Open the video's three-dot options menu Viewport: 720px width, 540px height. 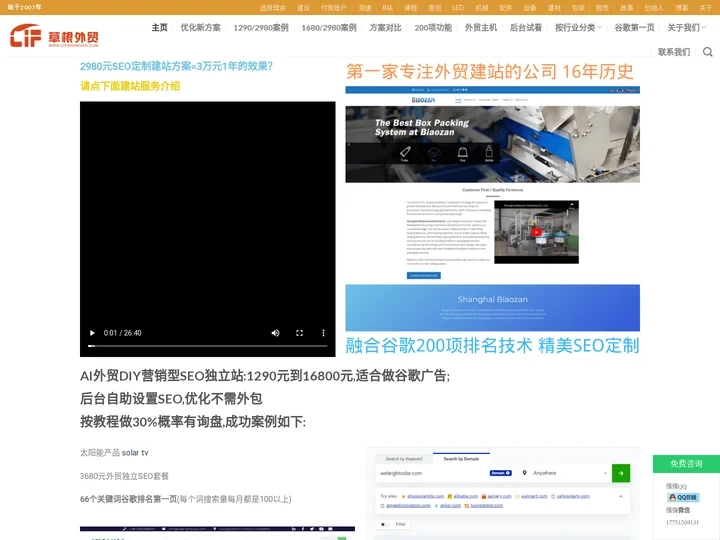coord(323,333)
